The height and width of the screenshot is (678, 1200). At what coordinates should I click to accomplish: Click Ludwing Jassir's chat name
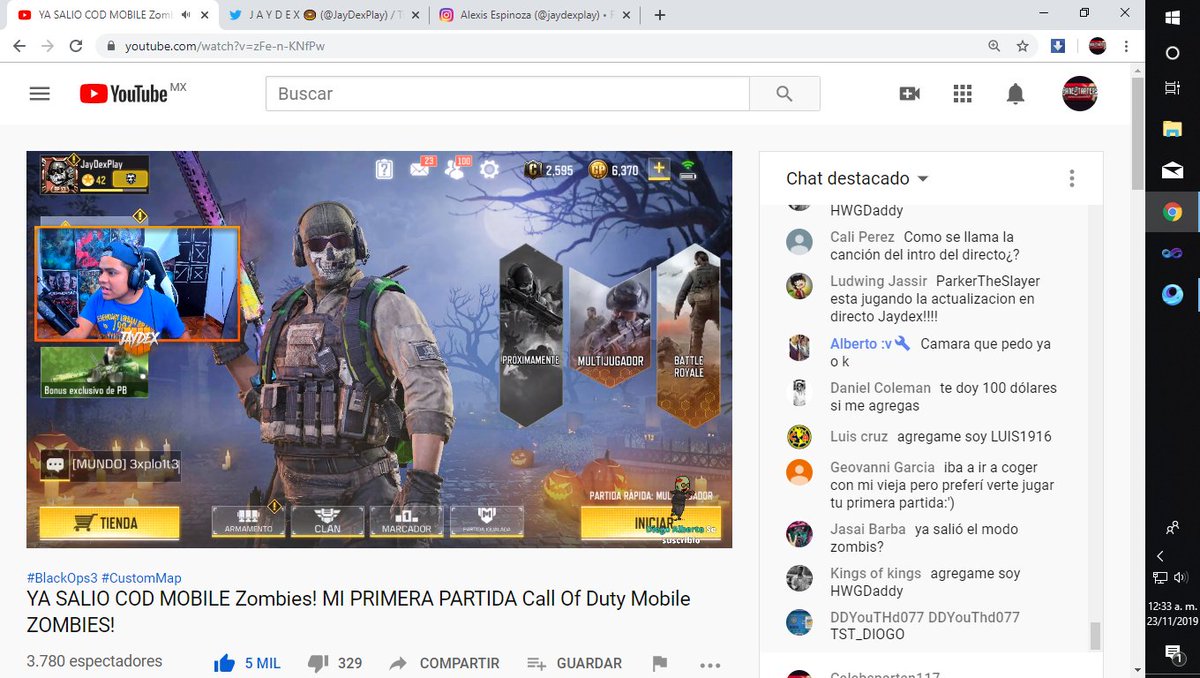878,281
